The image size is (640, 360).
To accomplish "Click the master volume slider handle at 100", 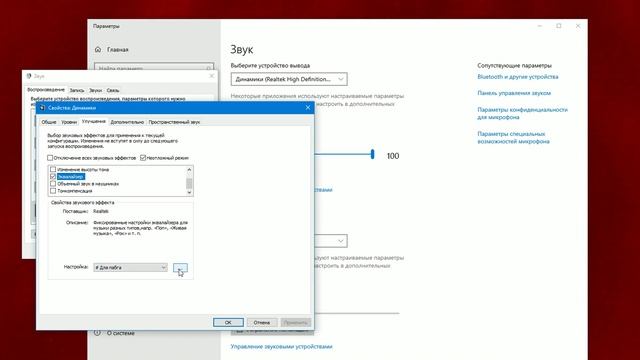I will (372, 154).
